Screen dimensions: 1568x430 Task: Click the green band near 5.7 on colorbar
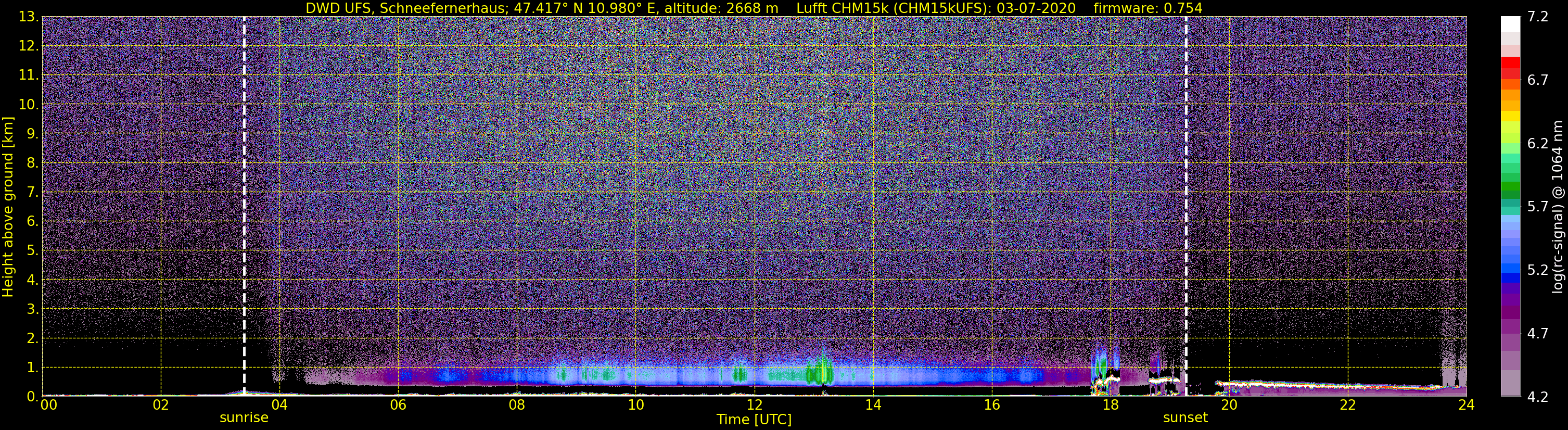pyautogui.click(x=1510, y=194)
